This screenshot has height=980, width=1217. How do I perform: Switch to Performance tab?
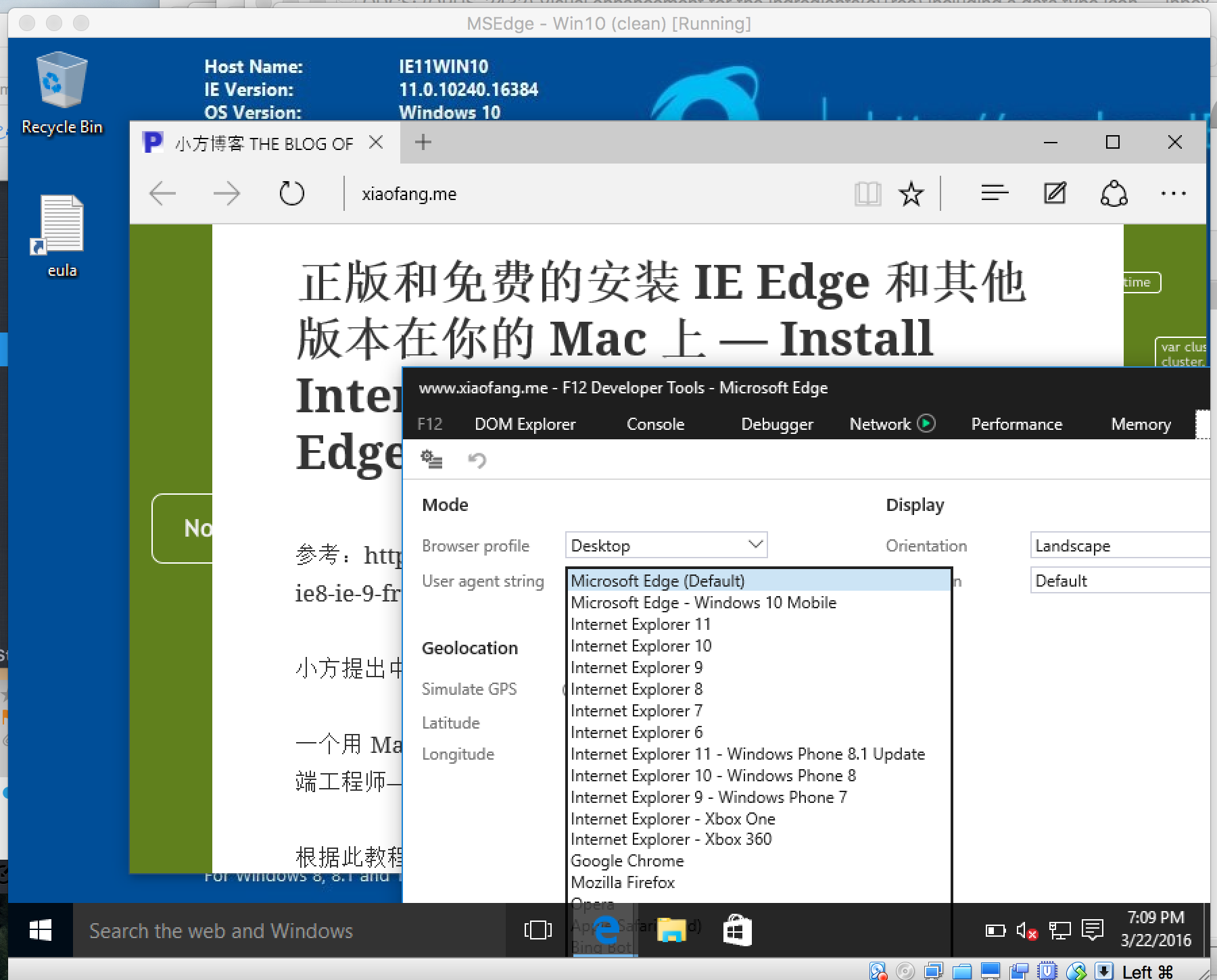(x=1016, y=424)
